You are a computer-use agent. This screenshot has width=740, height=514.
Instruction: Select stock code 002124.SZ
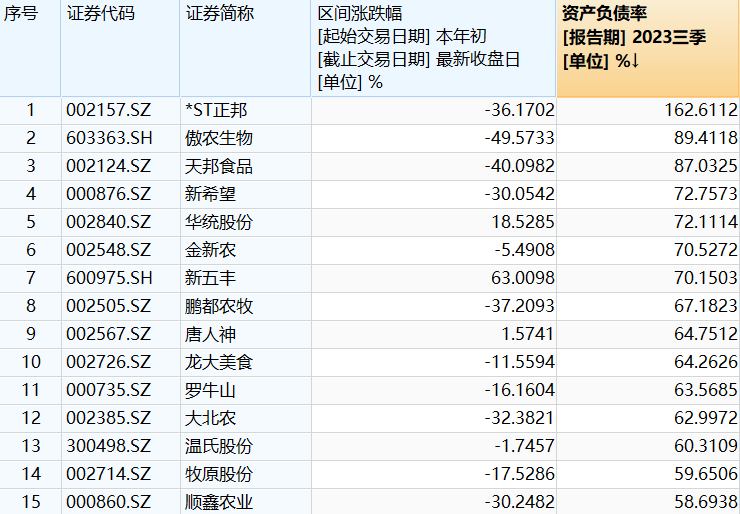pos(109,166)
